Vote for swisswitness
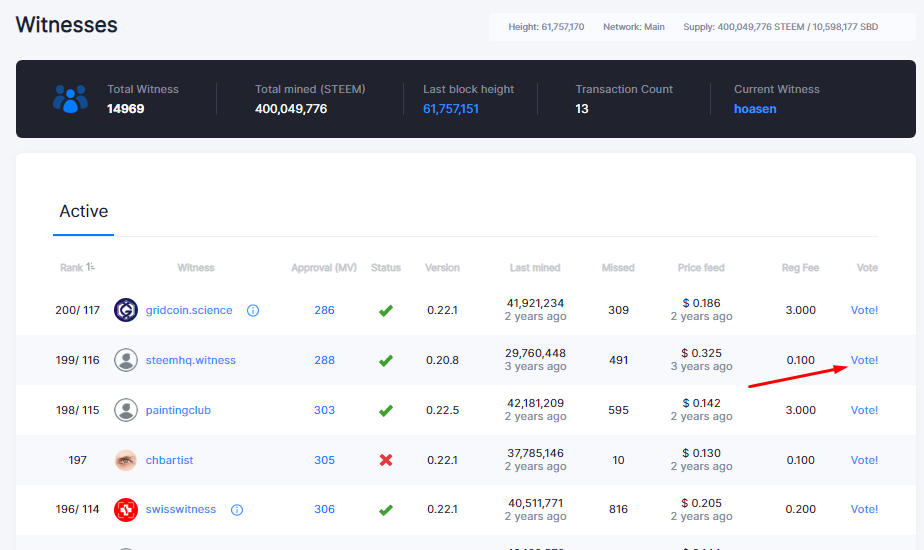The height and width of the screenshot is (550, 924). tap(864, 509)
